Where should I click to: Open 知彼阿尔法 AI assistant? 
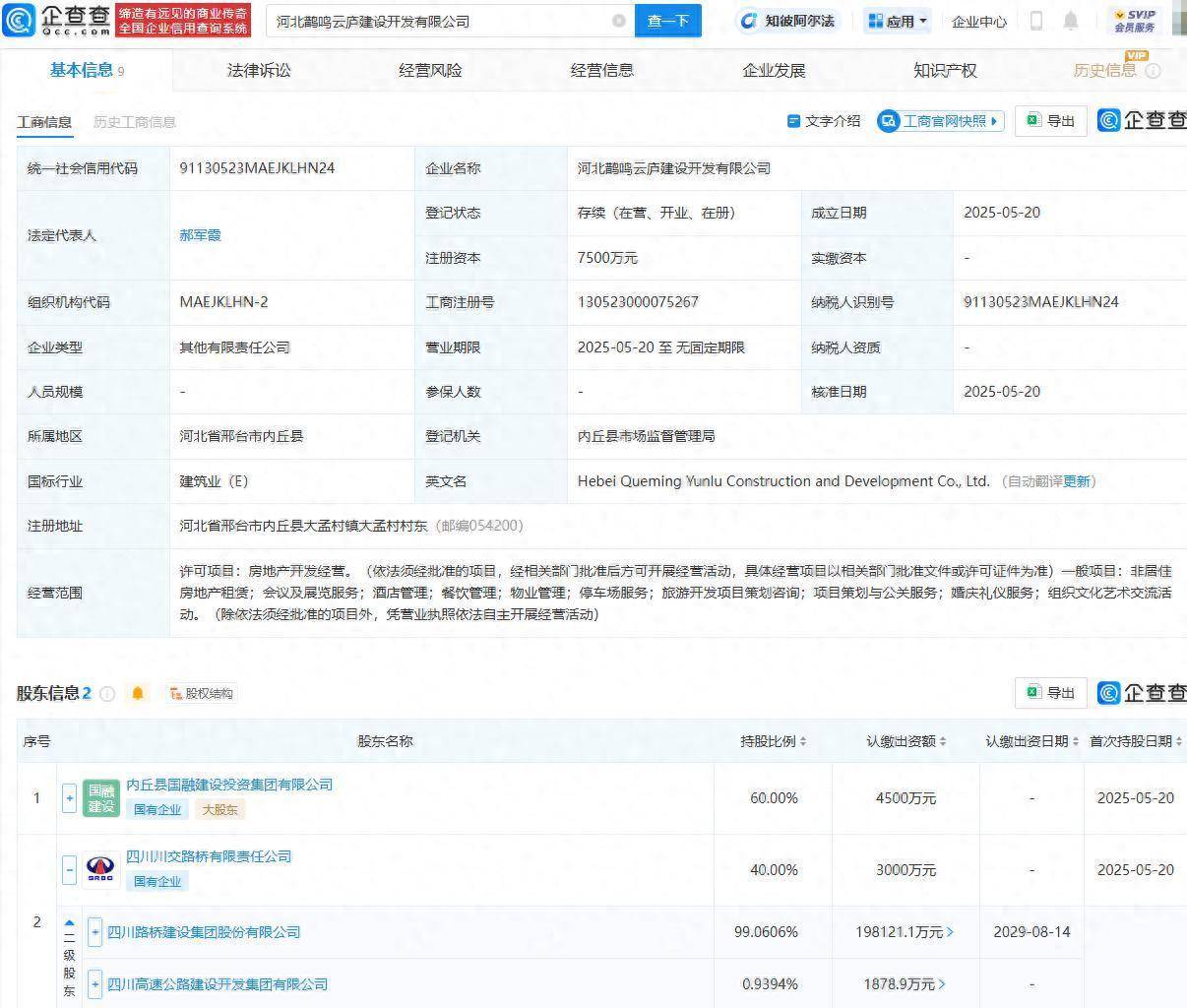[788, 21]
